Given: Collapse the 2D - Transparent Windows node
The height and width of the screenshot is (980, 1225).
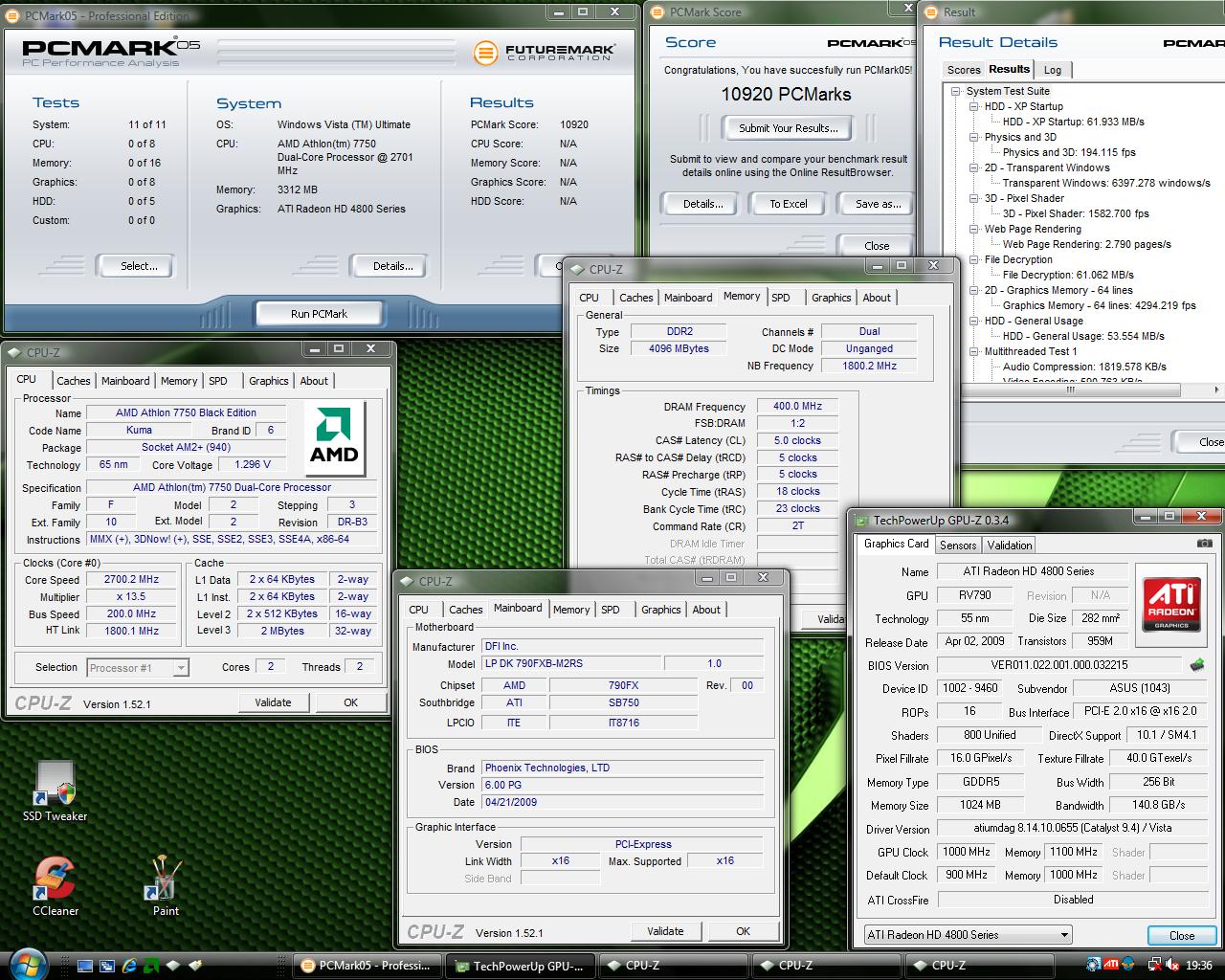Looking at the screenshot, I should pyautogui.click(x=973, y=167).
